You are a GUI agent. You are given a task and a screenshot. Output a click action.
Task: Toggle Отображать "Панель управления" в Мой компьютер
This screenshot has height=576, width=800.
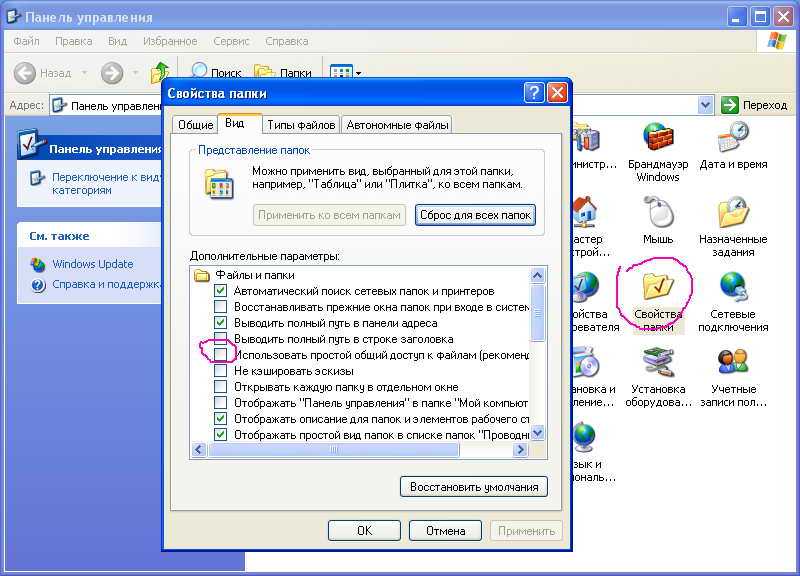click(220, 403)
